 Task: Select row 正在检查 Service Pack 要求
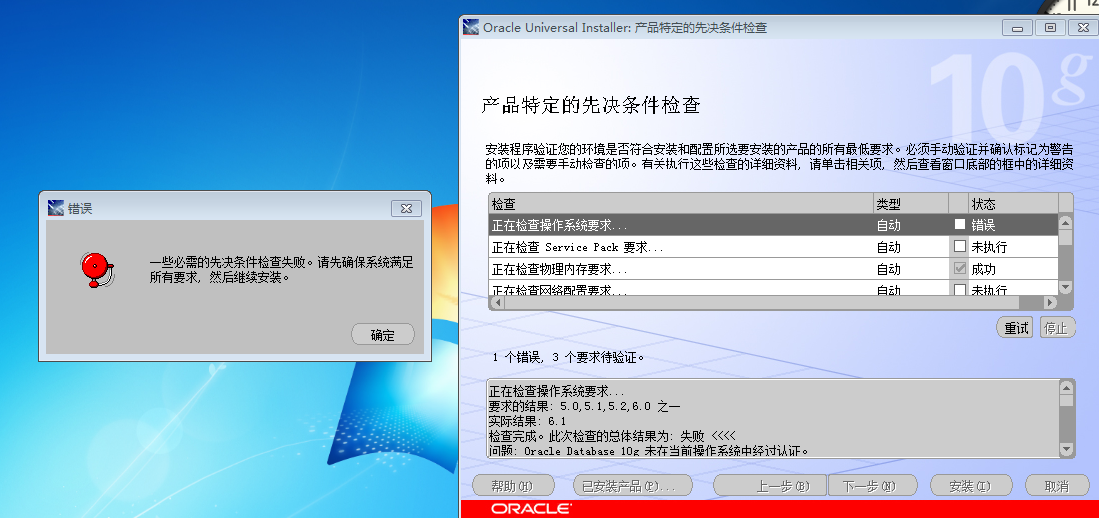(772, 247)
